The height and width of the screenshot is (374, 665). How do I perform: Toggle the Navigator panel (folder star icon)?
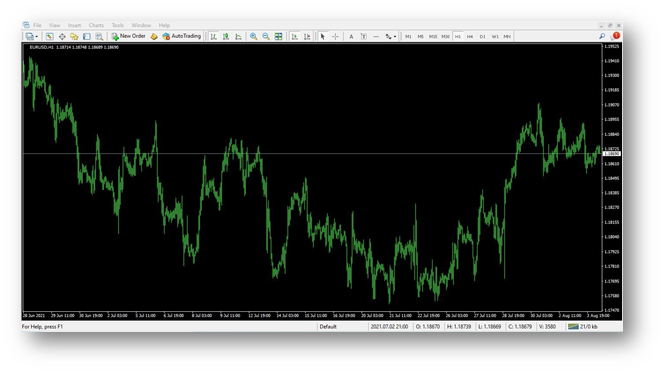74,36
